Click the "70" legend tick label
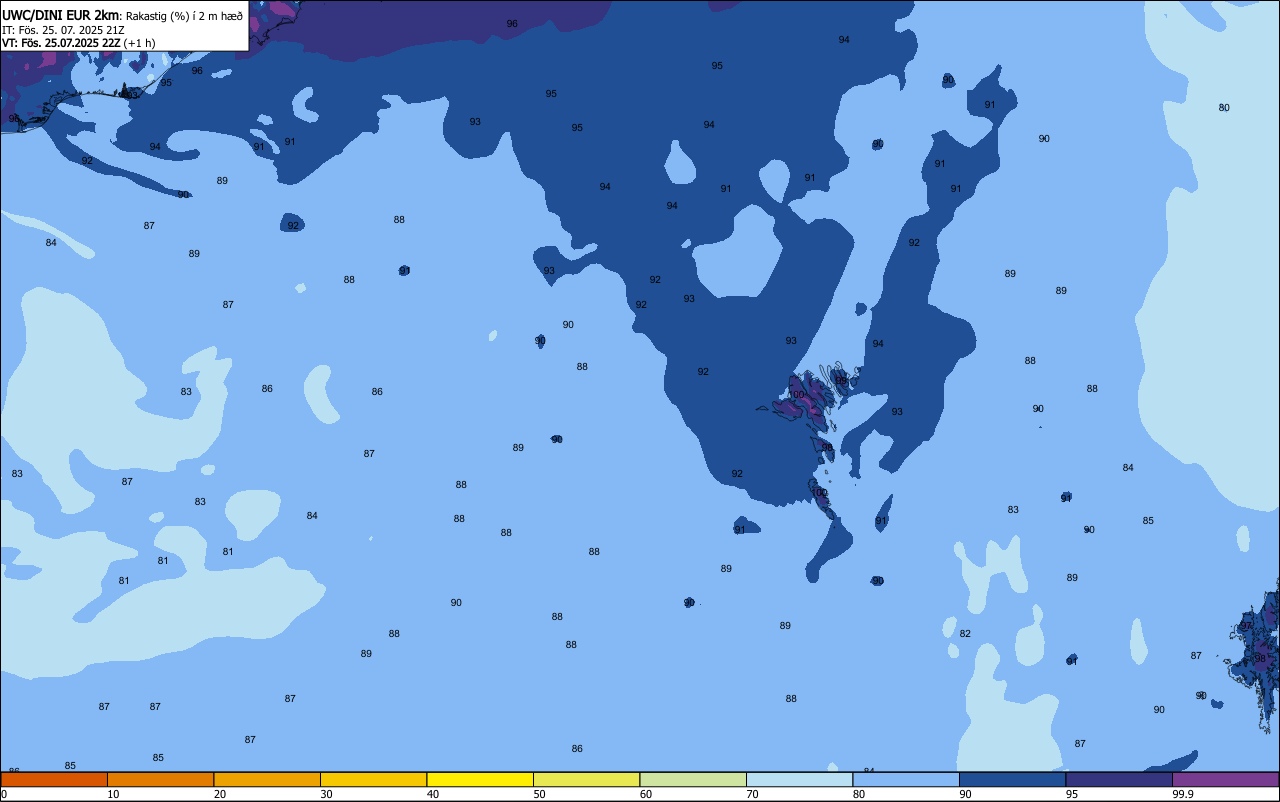Image resolution: width=1280 pixels, height=802 pixels. pos(752,794)
